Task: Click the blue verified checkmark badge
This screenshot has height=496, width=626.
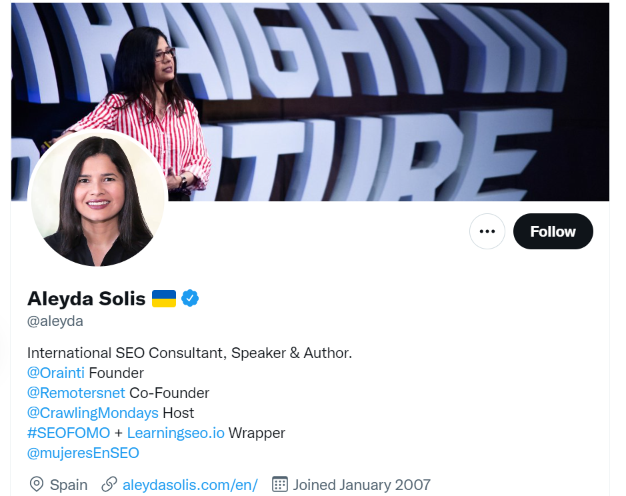Action: [190, 298]
